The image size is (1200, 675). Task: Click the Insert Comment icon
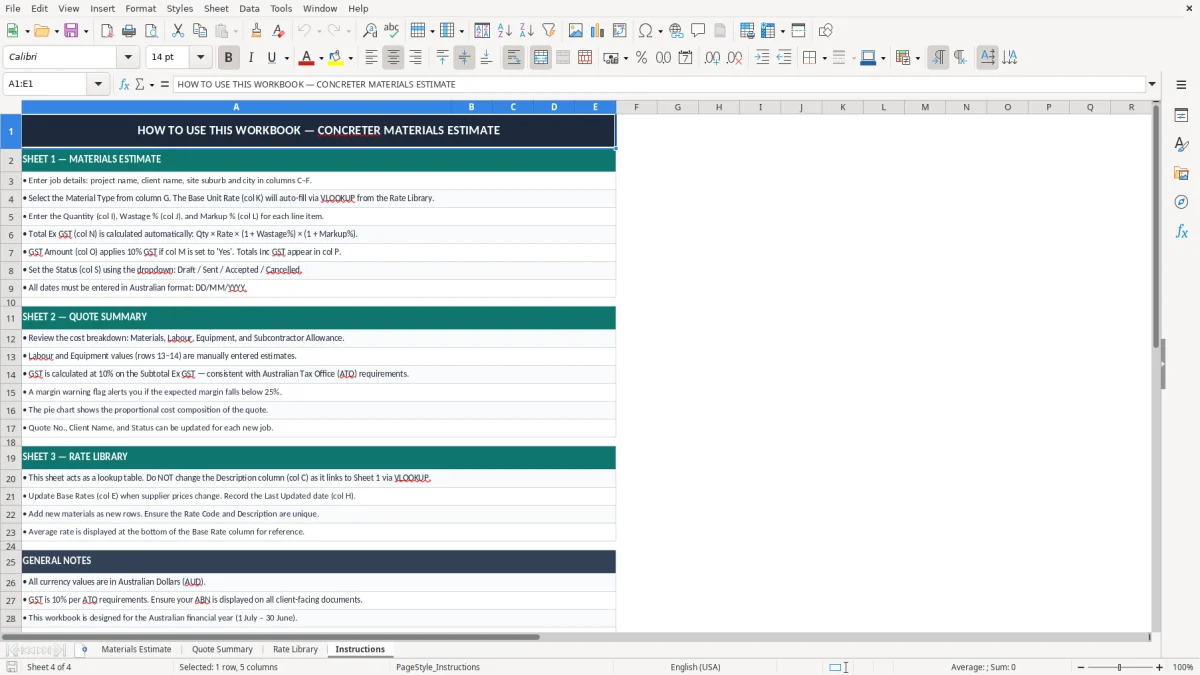pos(698,31)
